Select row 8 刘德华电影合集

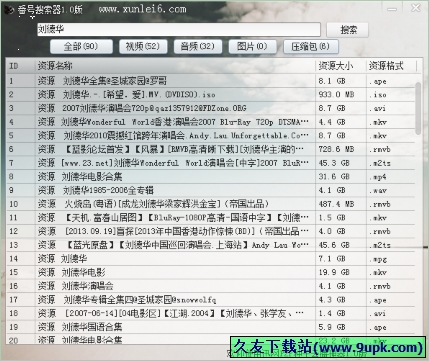211,177
